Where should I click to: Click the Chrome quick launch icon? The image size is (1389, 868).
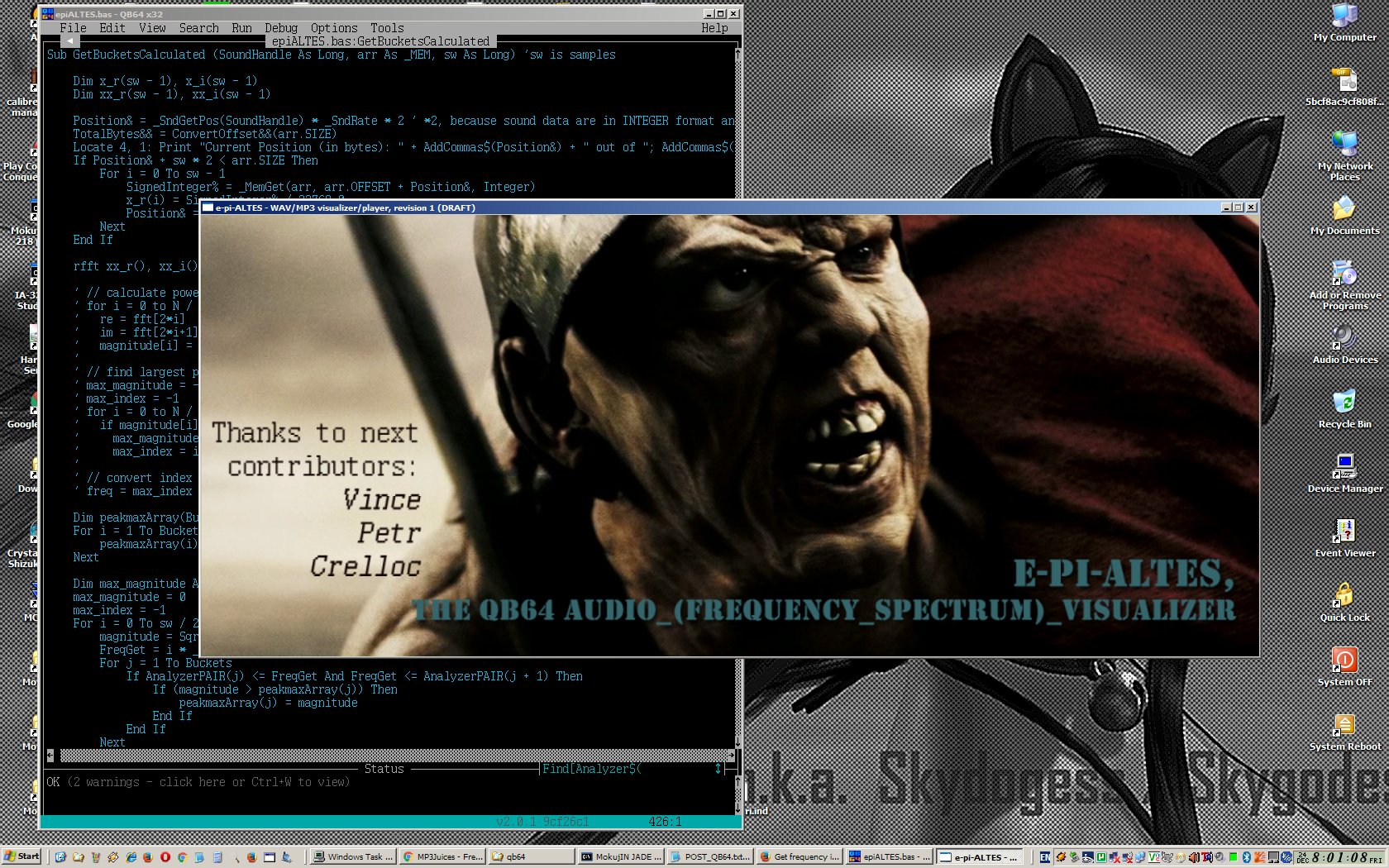[182, 857]
